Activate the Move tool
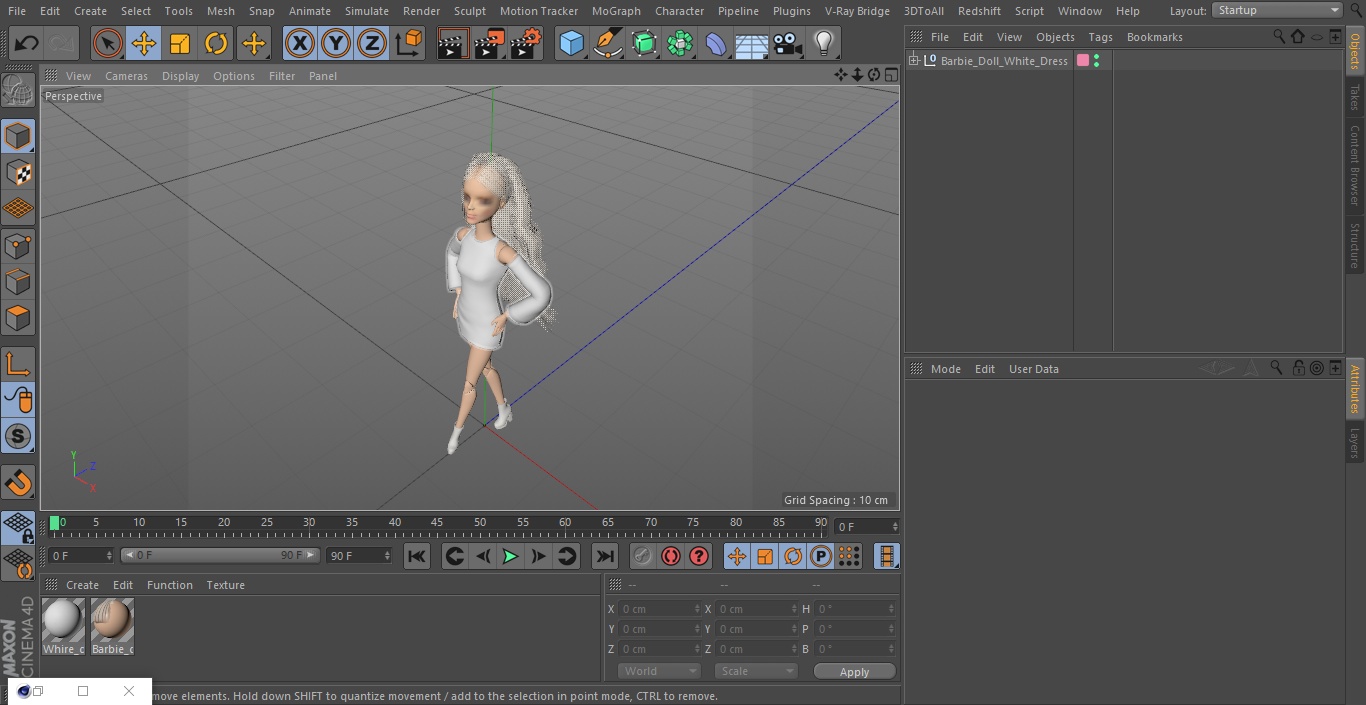 pos(144,43)
